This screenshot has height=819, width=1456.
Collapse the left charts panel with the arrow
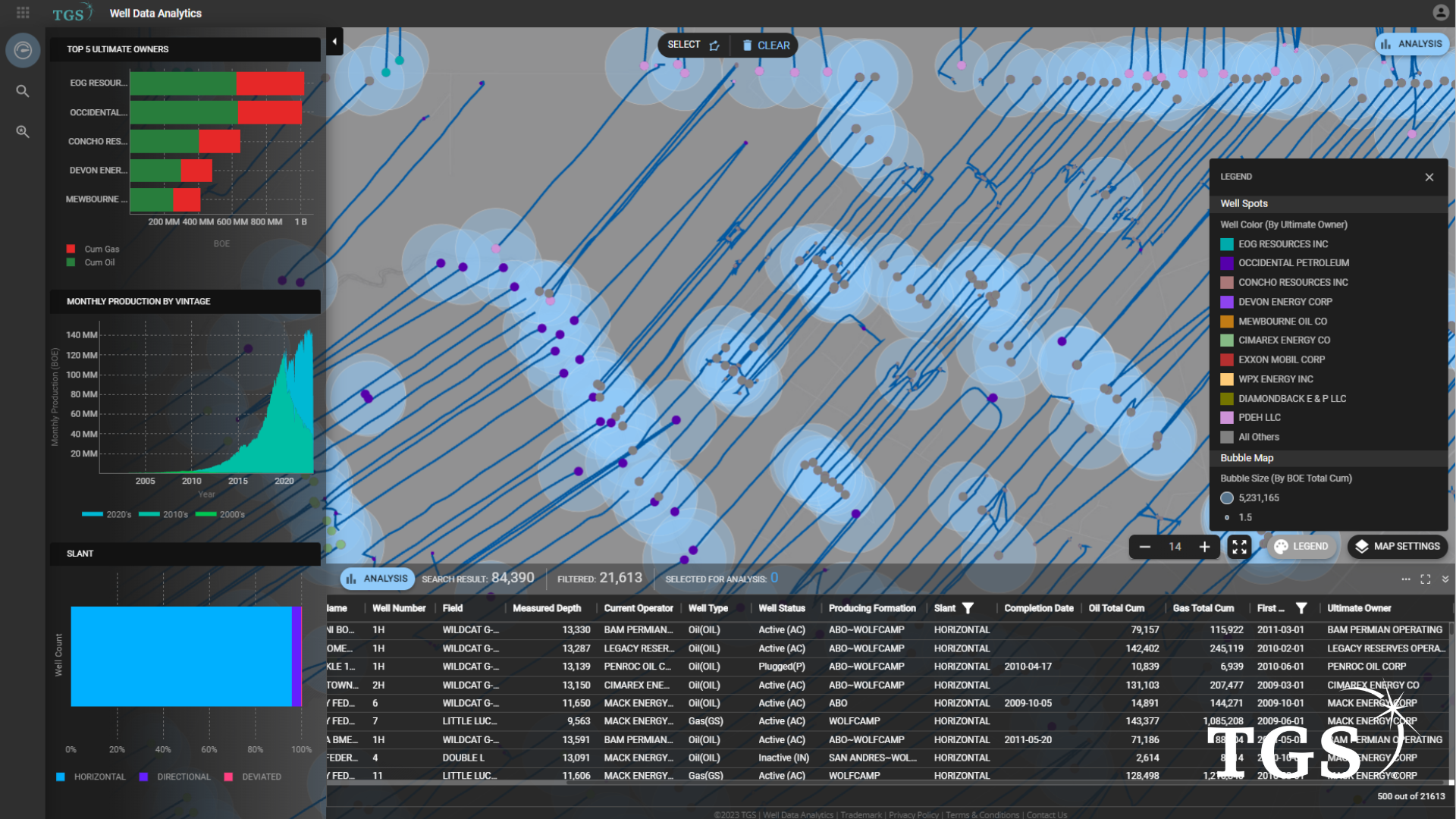coord(334,41)
